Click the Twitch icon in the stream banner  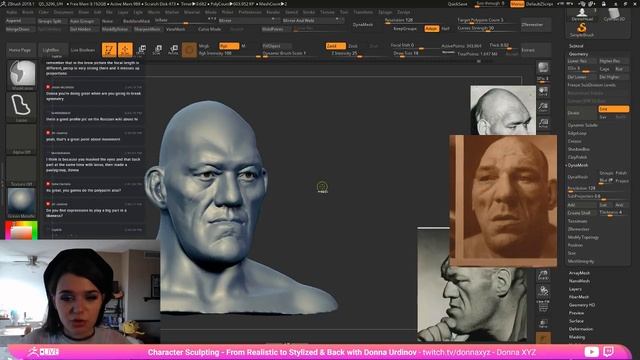[609, 352]
